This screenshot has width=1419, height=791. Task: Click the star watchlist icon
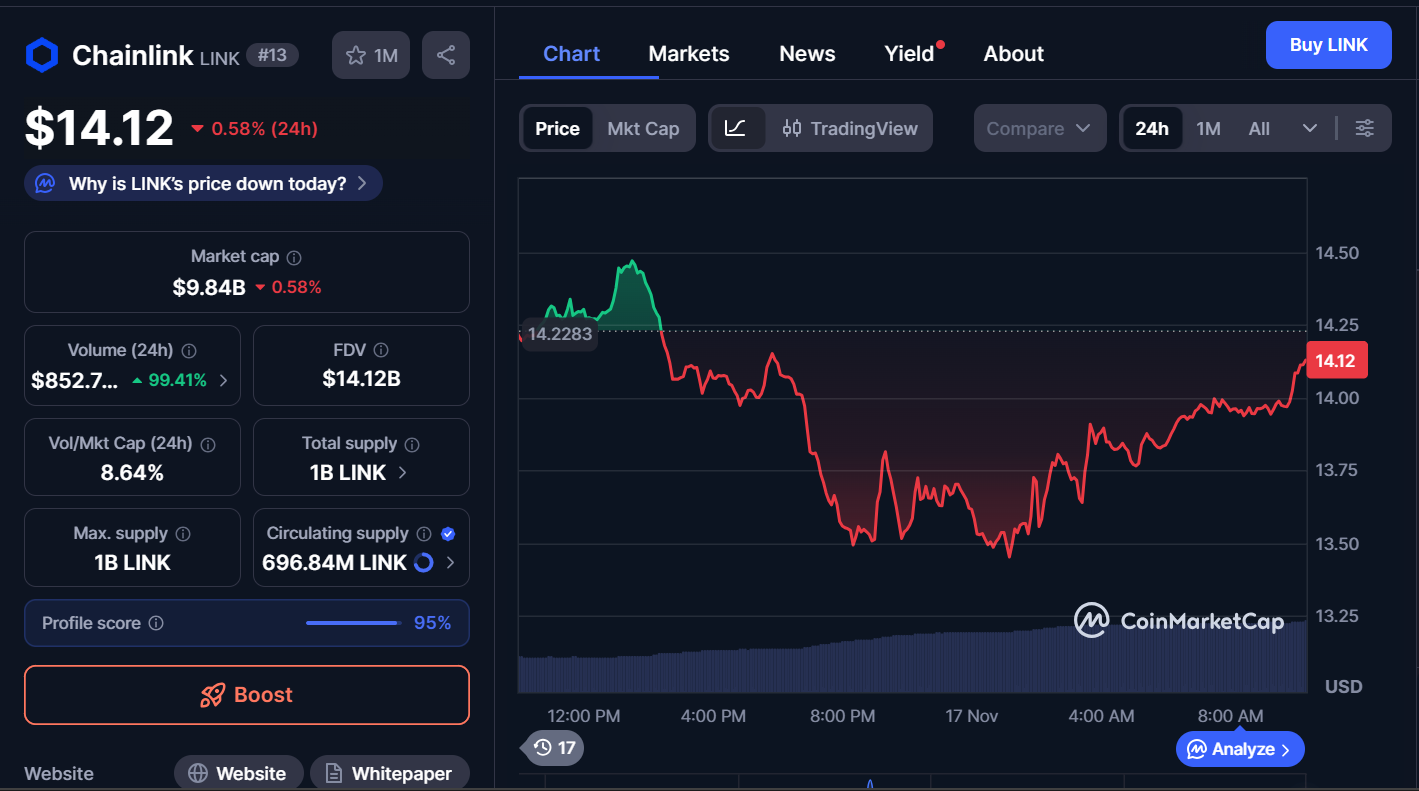coord(356,56)
